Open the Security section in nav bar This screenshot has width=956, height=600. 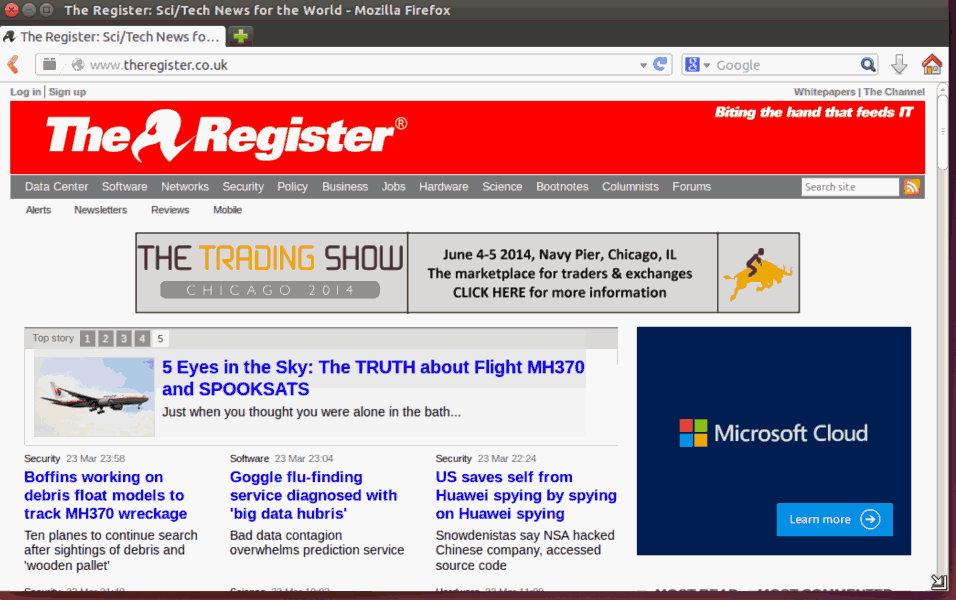[x=243, y=187]
